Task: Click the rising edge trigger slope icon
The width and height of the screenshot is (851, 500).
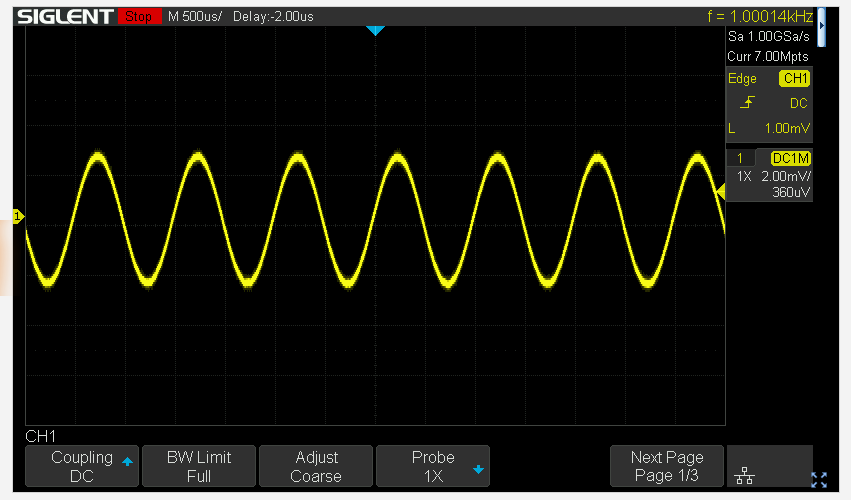Action: pos(747,103)
